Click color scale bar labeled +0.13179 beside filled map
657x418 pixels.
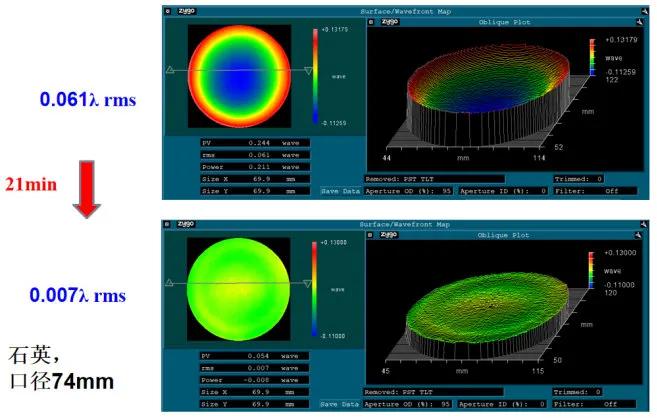point(315,76)
